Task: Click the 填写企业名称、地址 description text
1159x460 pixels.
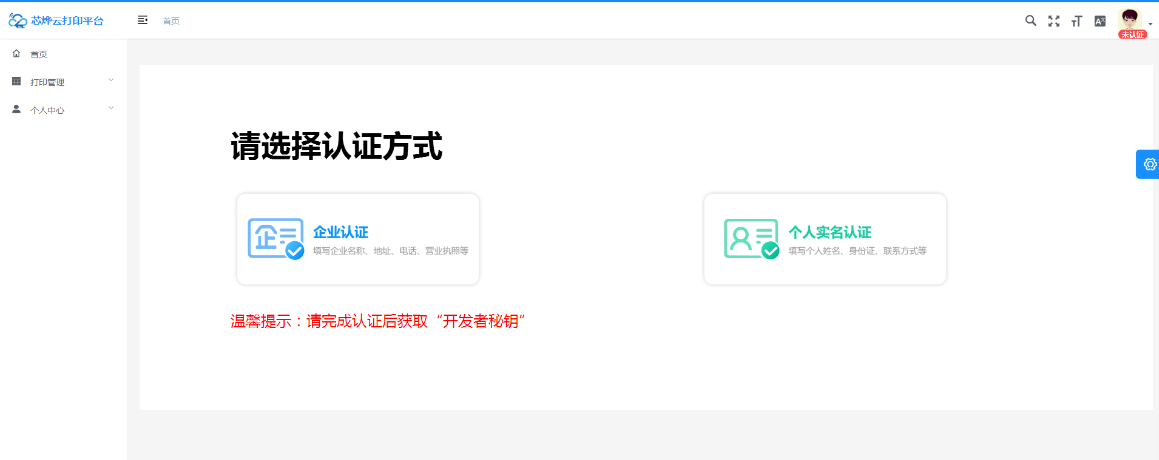Action: [x=391, y=251]
